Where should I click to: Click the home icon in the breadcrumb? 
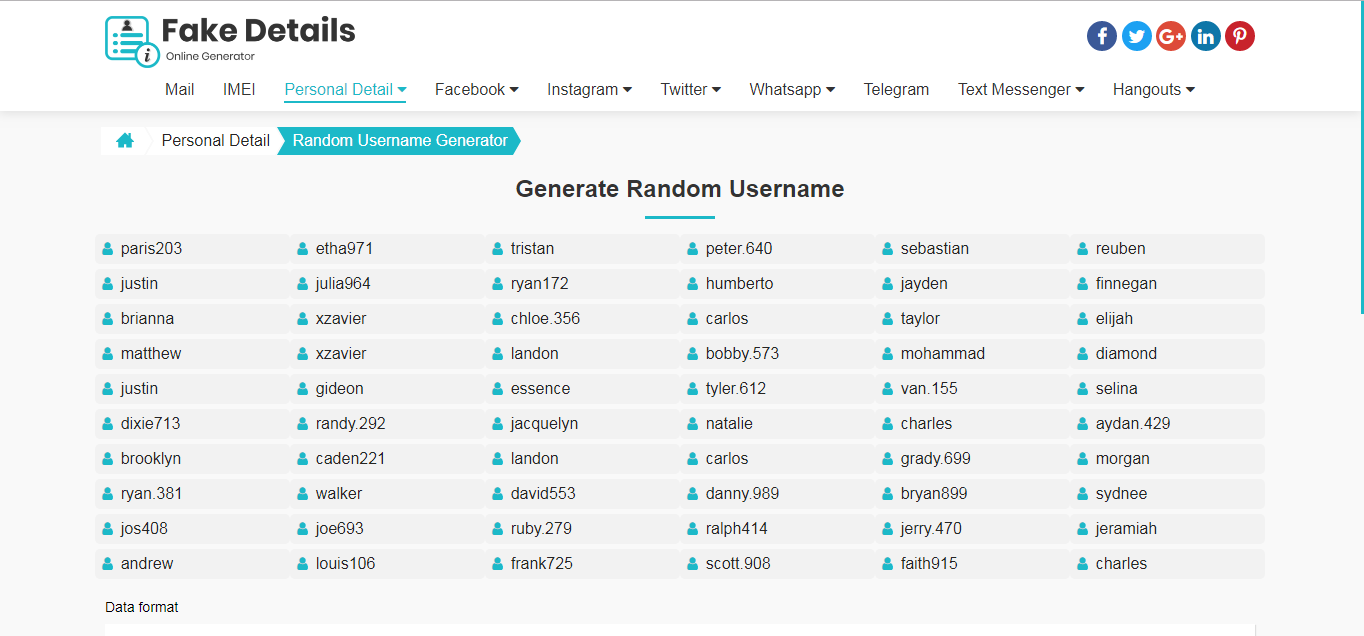click(125, 140)
